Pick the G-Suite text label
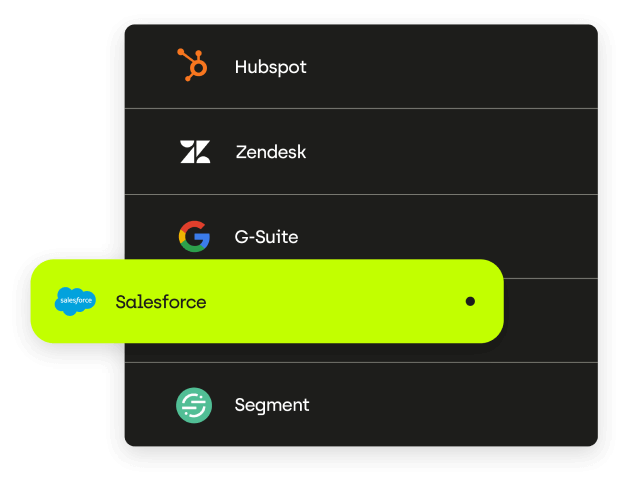Screen dimensions: 628x486 tap(266, 237)
